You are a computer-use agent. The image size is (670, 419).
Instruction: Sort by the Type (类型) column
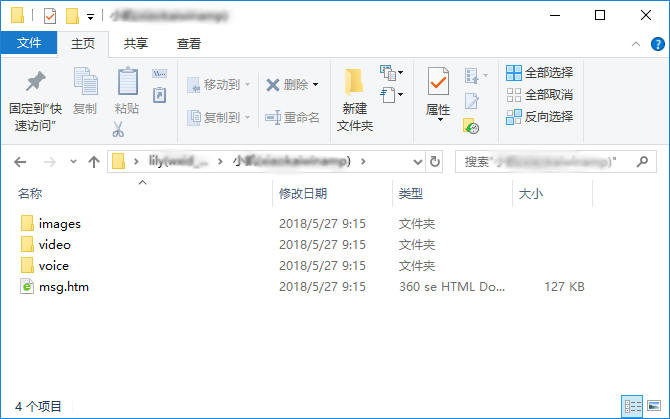click(x=411, y=194)
